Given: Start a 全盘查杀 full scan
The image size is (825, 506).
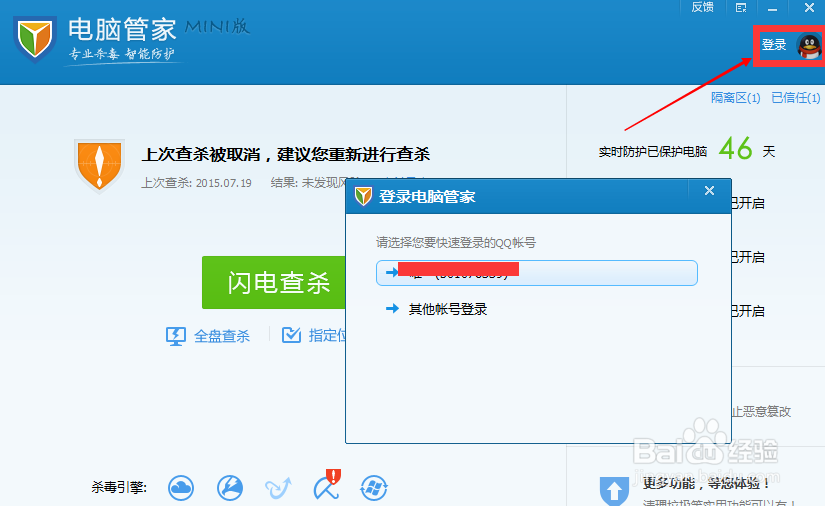Looking at the screenshot, I should click(222, 336).
